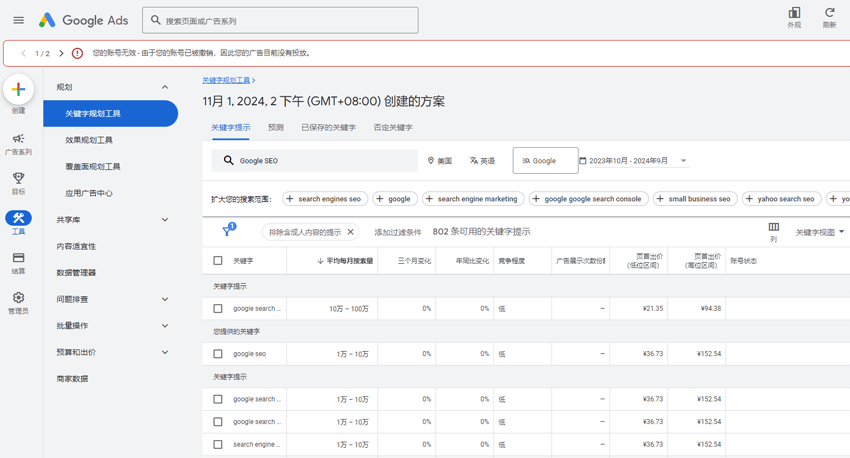Click 添加过滤条件 add filter
Viewport: 850px width, 458px height.
[398, 232]
